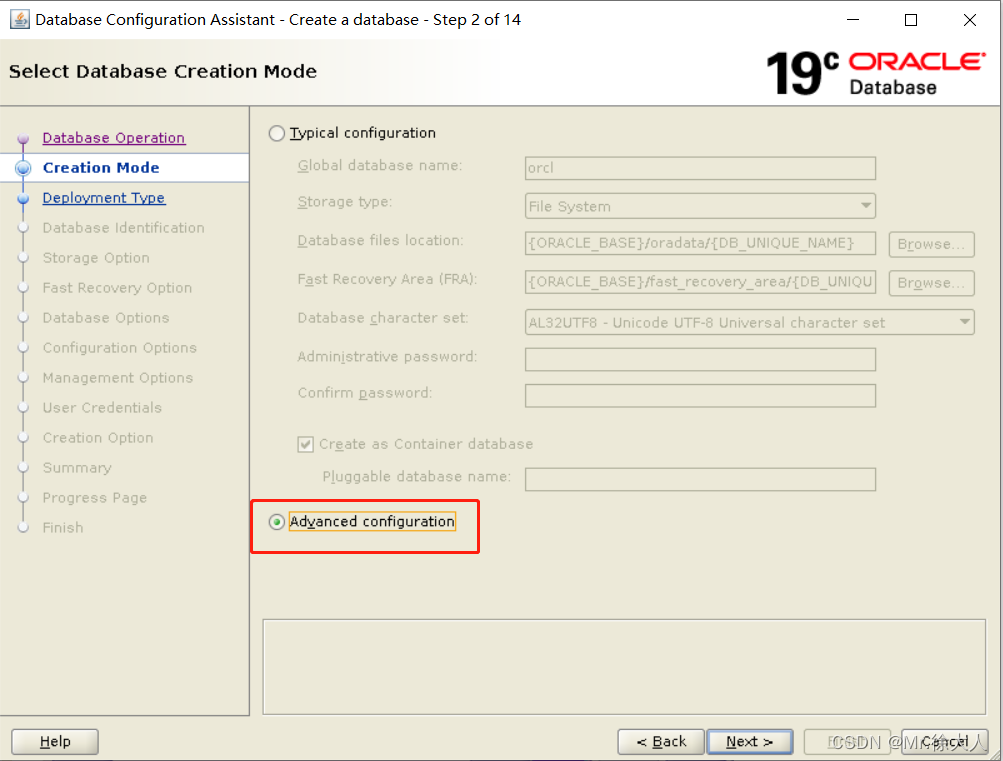Toggle the Create as Container database checkbox
This screenshot has width=1003, height=761.
(x=305, y=444)
